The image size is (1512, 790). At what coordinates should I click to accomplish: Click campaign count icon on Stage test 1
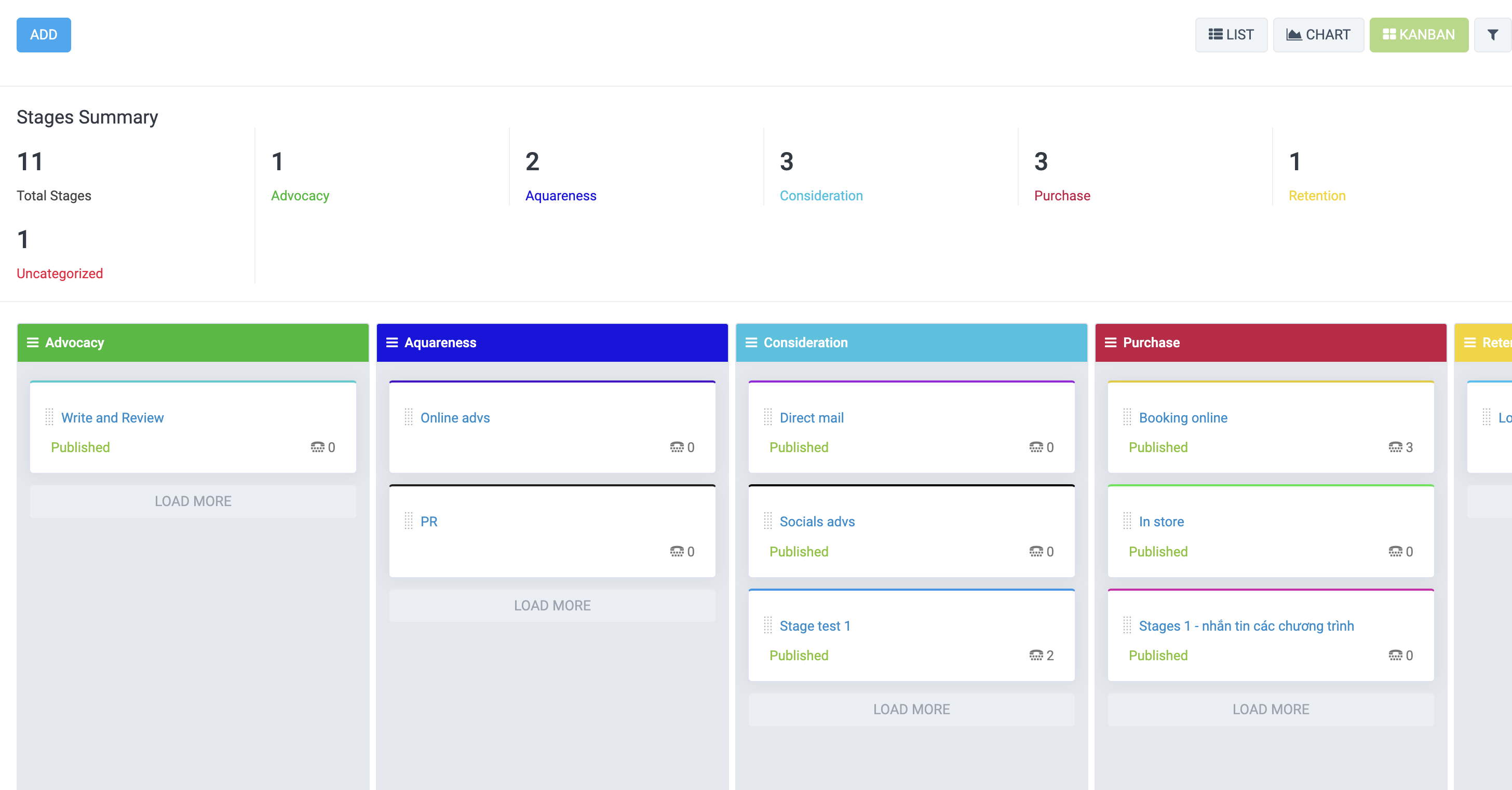tap(1036, 656)
